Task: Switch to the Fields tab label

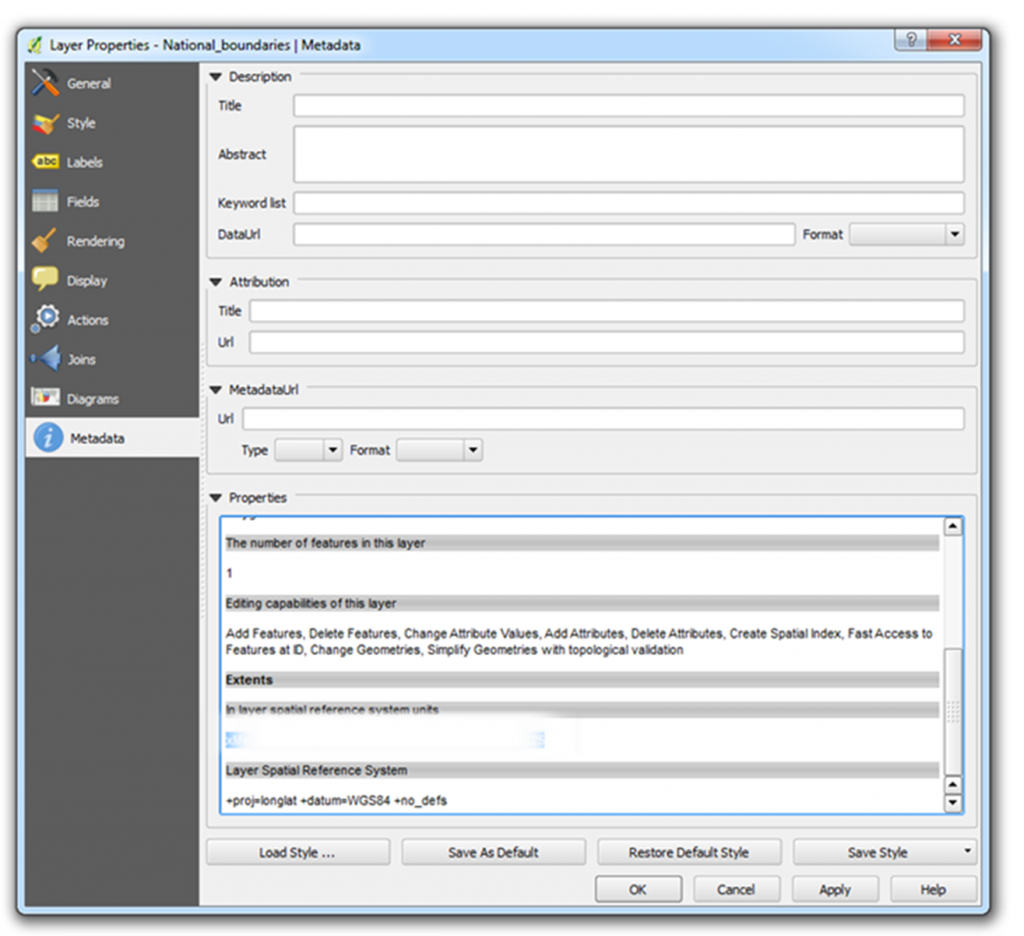Action: tap(83, 202)
